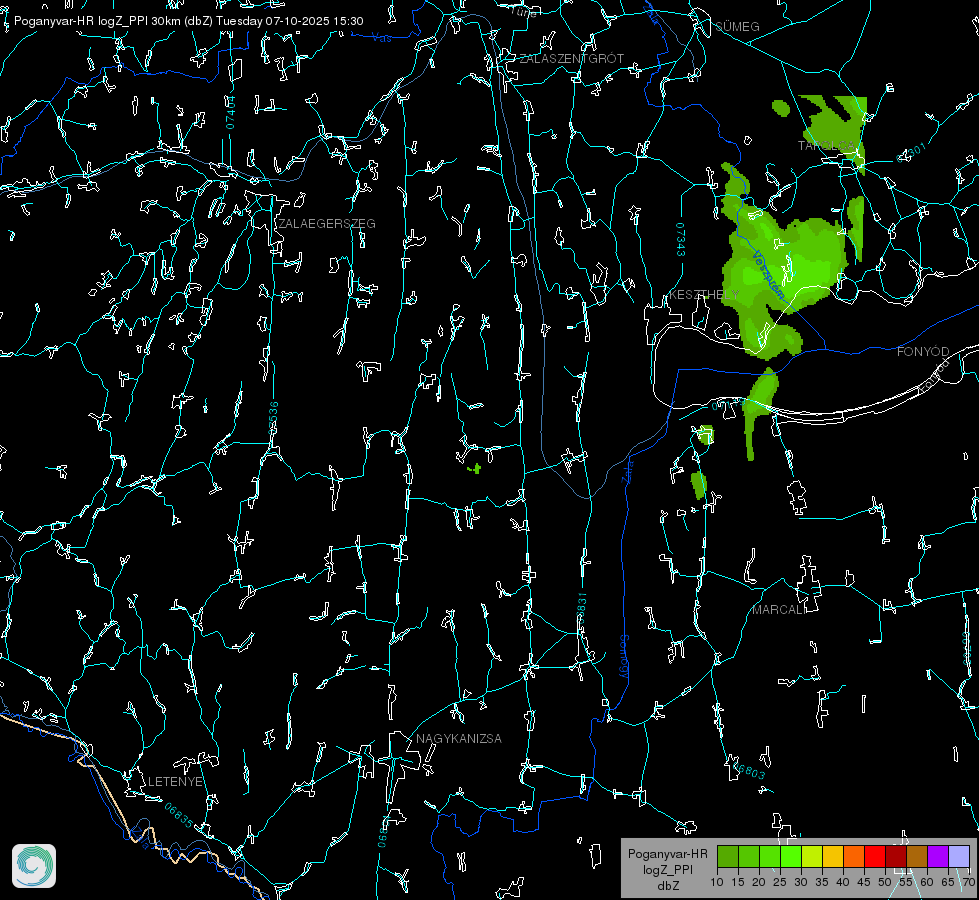
Task: Pick the orange 40-45 dBZ swatch
Action: point(854,856)
